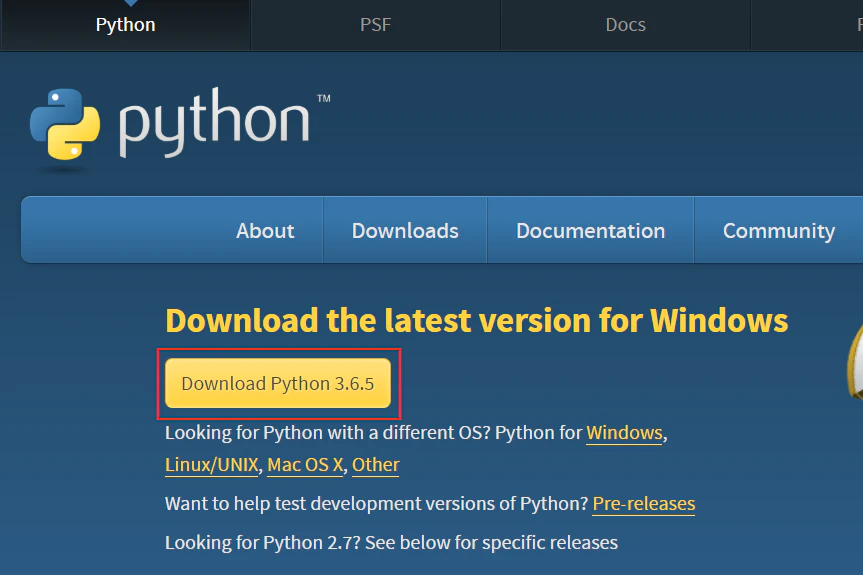
Task: Click the 'Looking for Python with a different OS?' text
Action: (x=327, y=432)
